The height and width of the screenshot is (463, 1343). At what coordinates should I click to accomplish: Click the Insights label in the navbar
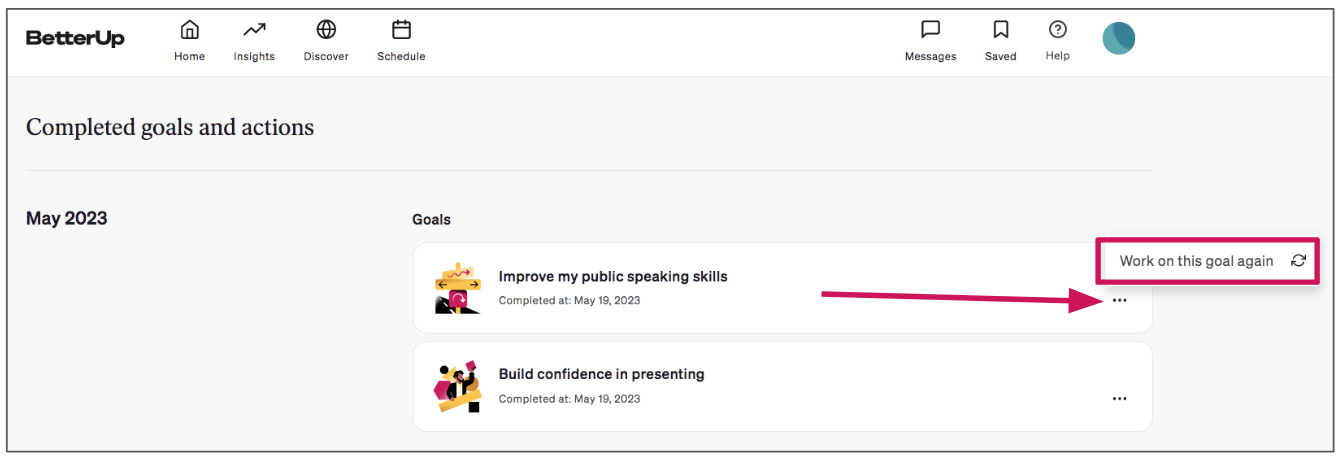(x=254, y=56)
